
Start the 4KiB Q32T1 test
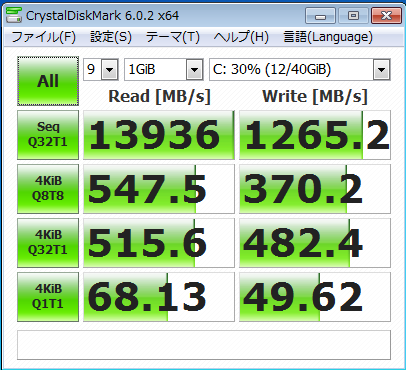pos(48,243)
